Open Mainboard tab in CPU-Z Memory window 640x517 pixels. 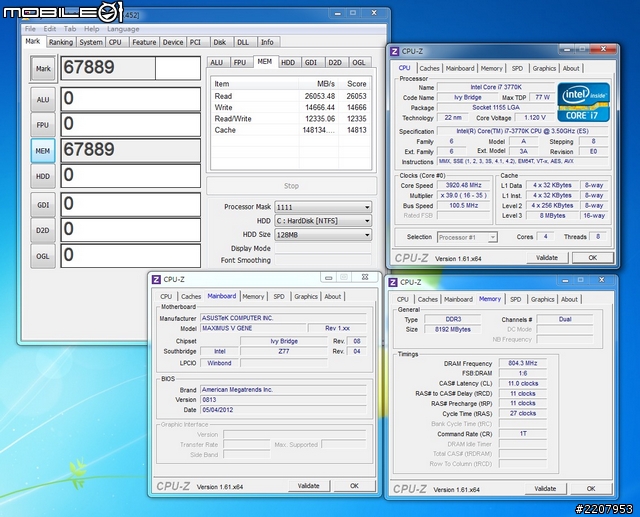click(x=458, y=300)
